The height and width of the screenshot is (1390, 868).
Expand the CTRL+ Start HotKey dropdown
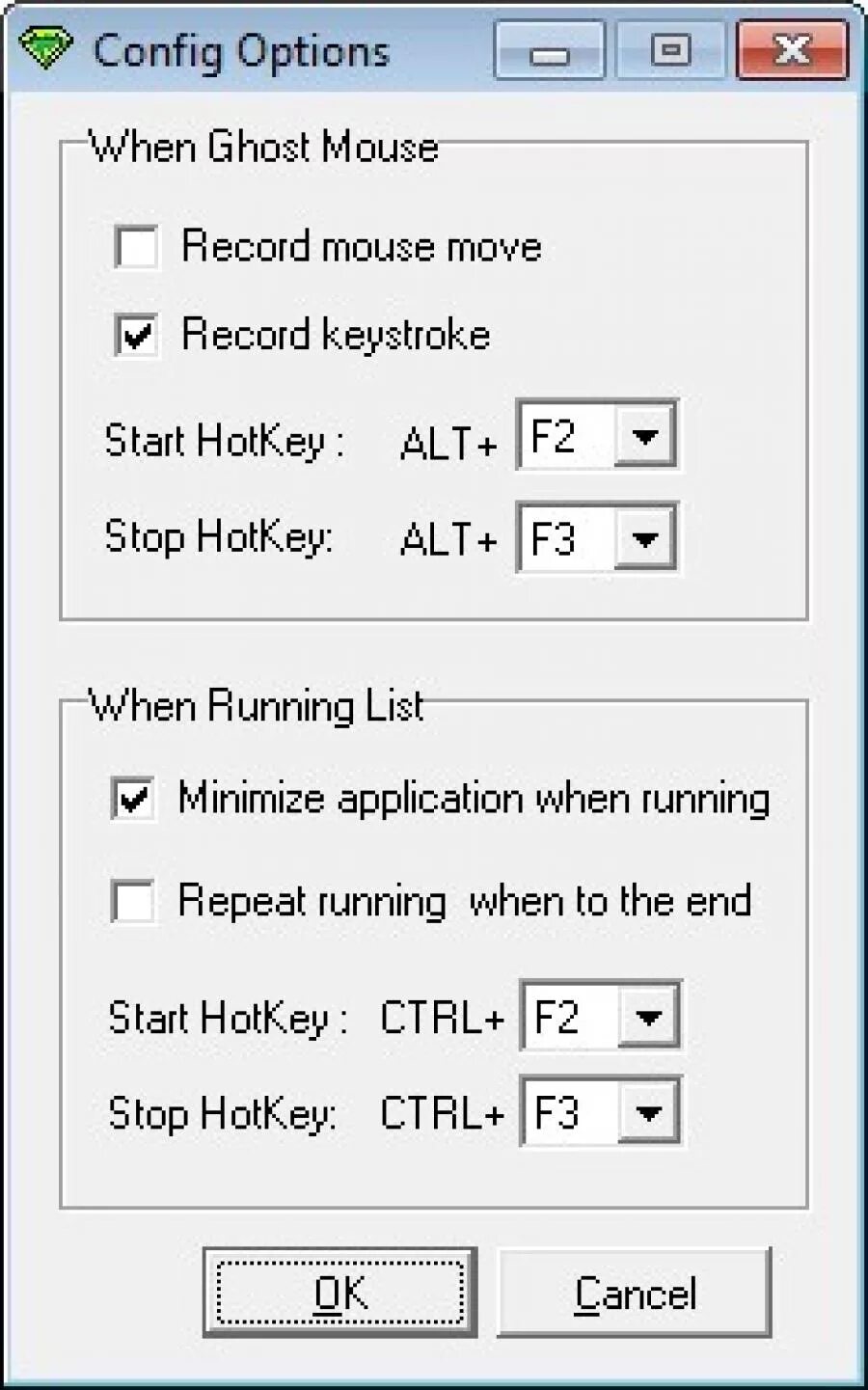(647, 1016)
